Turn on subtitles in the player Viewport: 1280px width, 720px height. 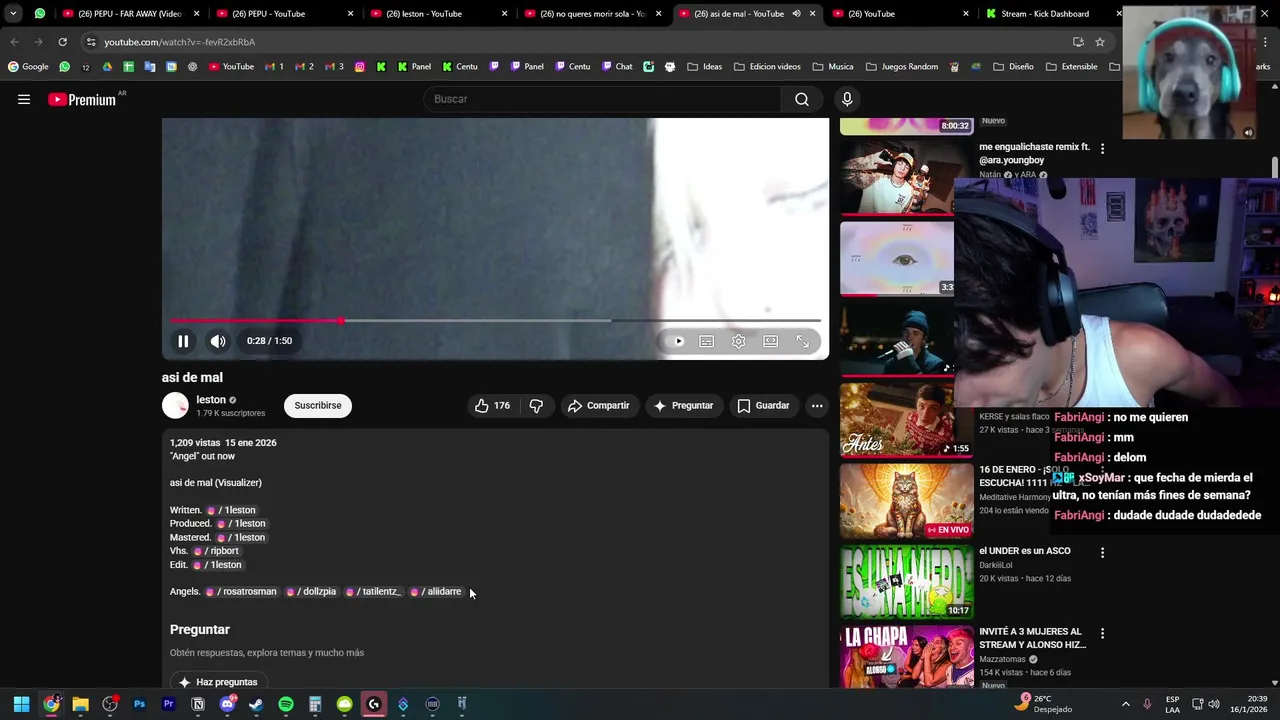[707, 341]
